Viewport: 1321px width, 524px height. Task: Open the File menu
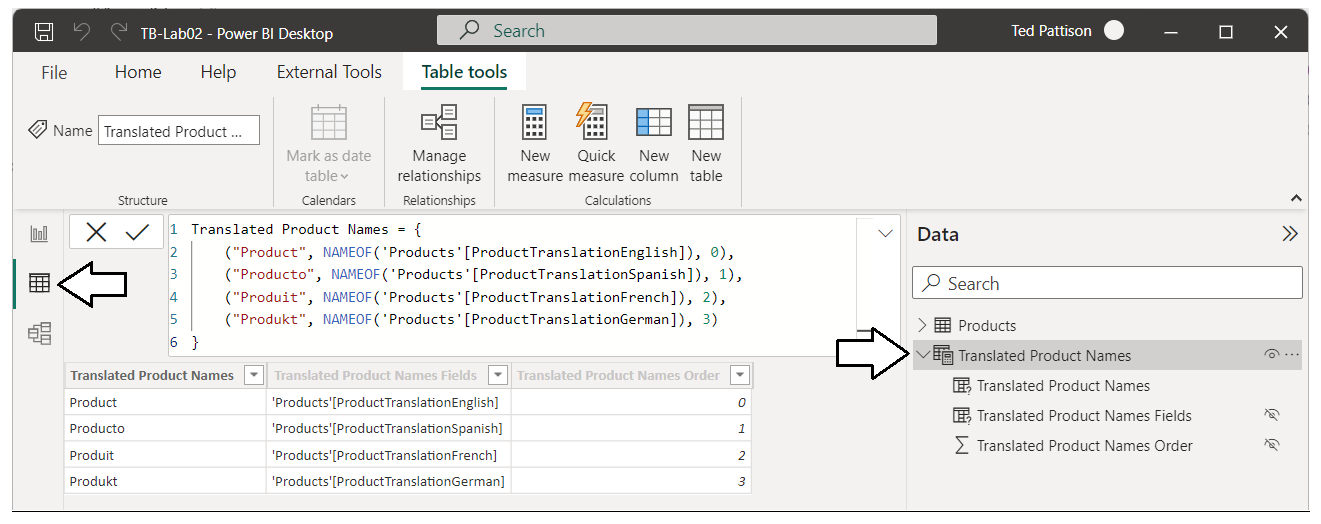click(54, 72)
